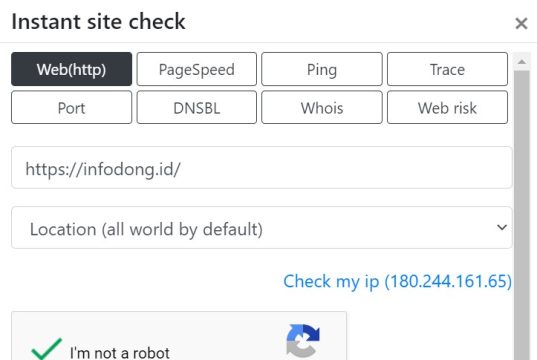Close the Instant site check dialog
This screenshot has height=360, width=537.
coord(521,24)
